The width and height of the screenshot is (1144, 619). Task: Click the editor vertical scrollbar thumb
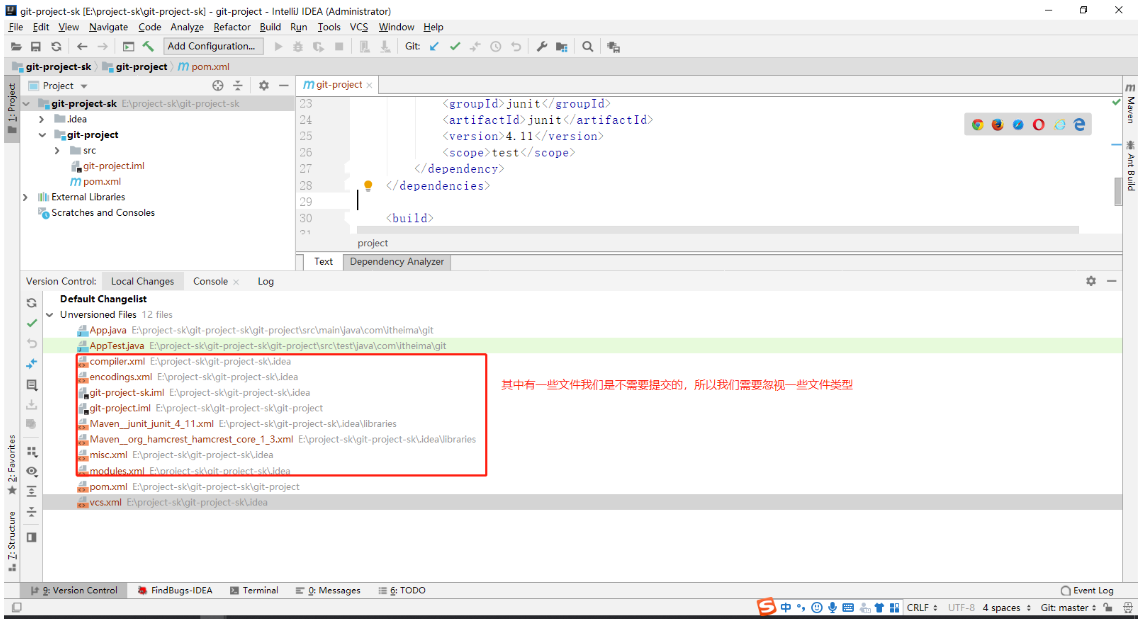click(x=1118, y=191)
